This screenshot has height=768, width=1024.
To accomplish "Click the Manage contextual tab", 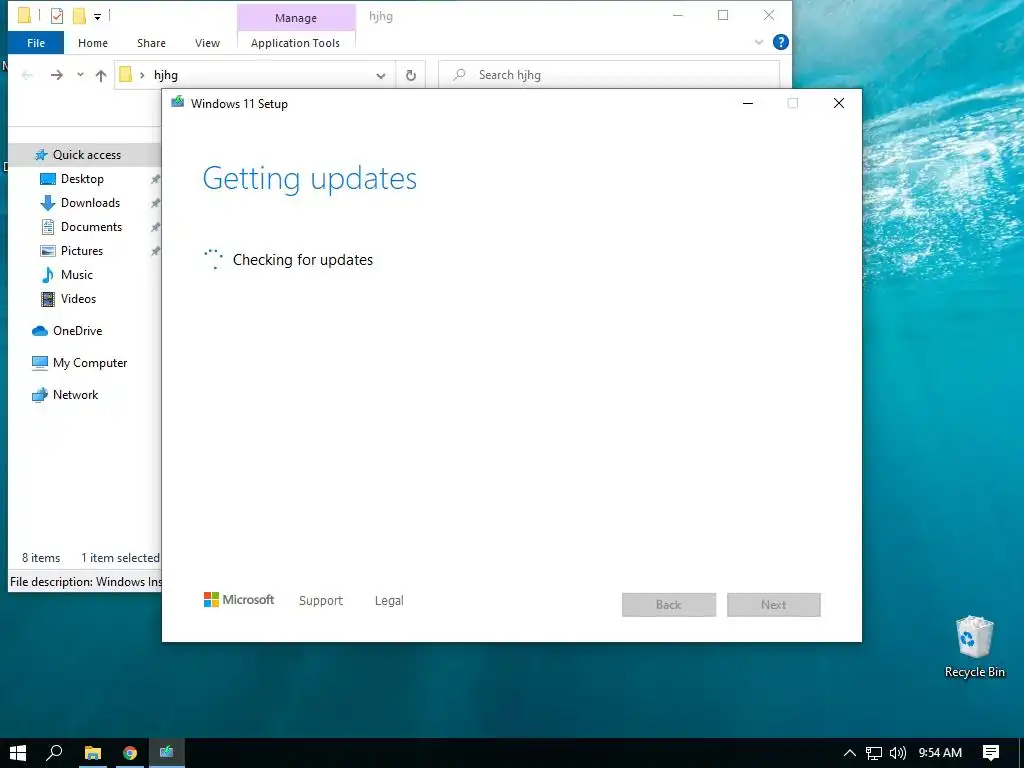I will coord(296,18).
